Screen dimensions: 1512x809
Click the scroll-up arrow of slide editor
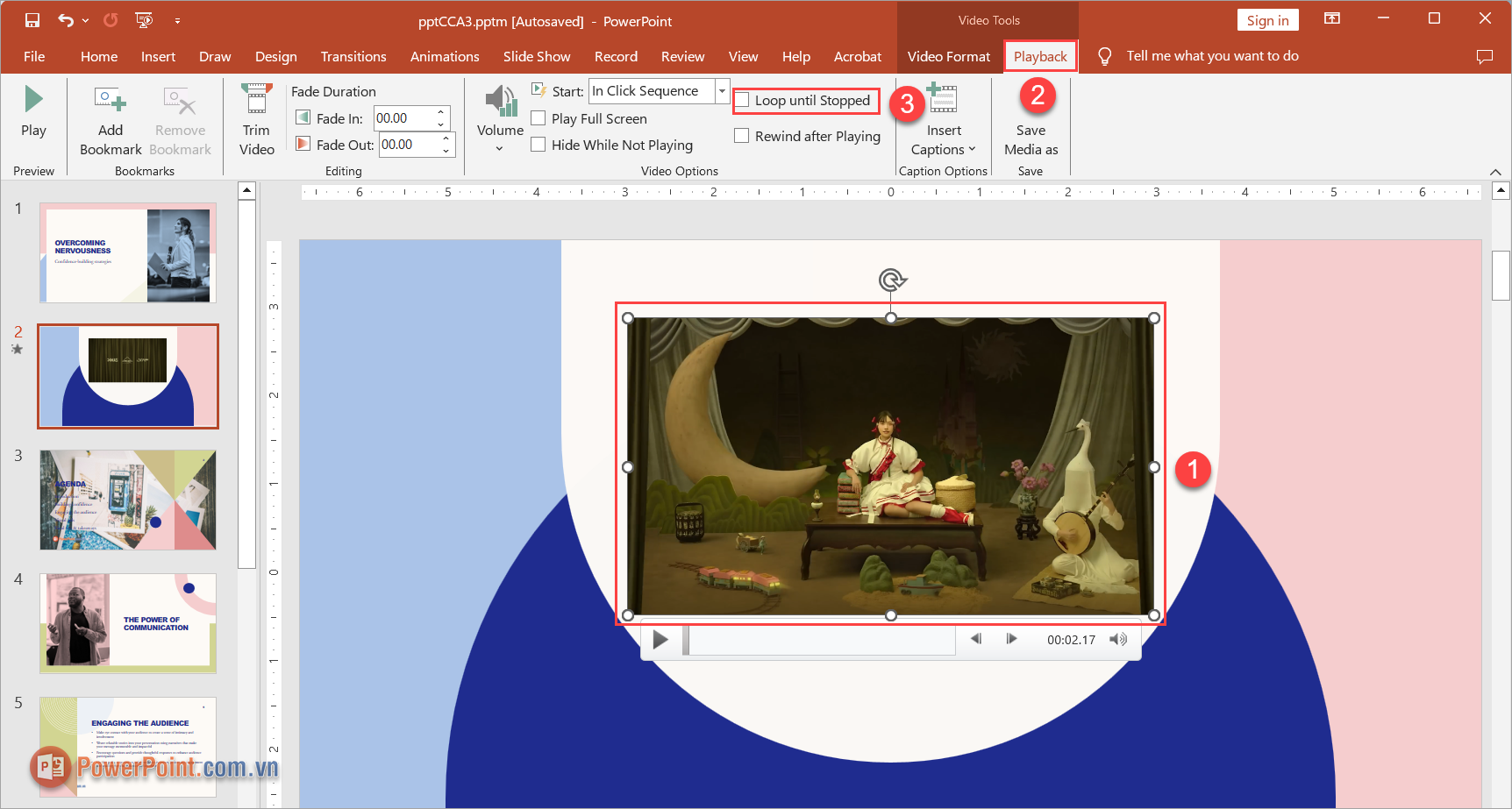(x=1501, y=189)
